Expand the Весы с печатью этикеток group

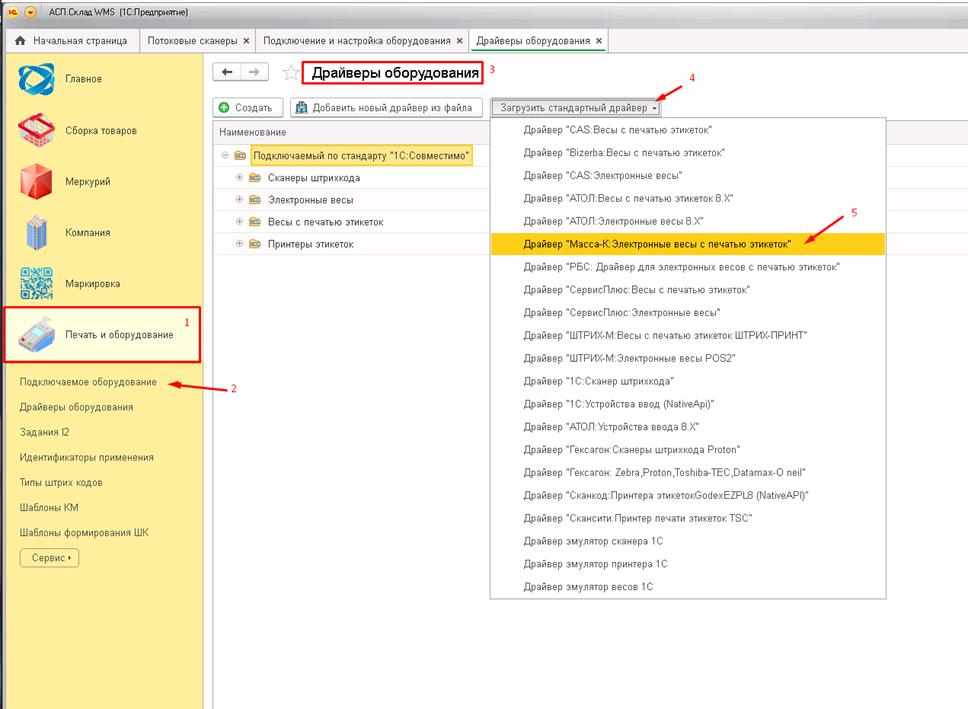pyautogui.click(x=240, y=221)
